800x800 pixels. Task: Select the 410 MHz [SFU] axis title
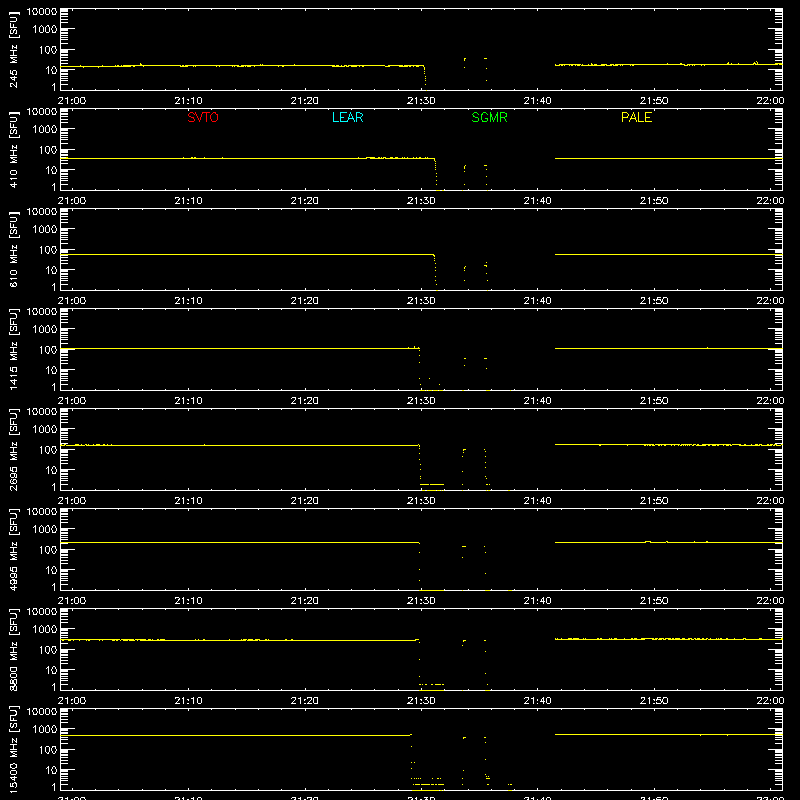(13, 151)
